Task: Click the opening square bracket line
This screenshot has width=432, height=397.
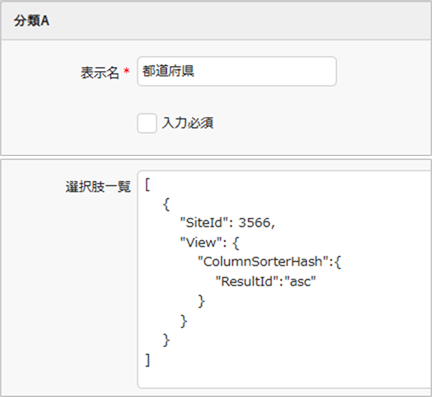Action: (148, 184)
